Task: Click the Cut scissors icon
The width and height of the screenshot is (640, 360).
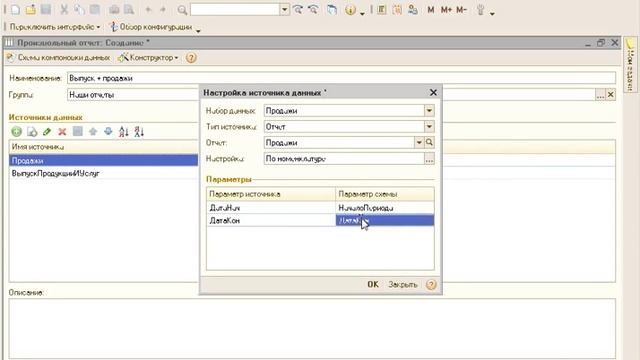Action: (64, 9)
